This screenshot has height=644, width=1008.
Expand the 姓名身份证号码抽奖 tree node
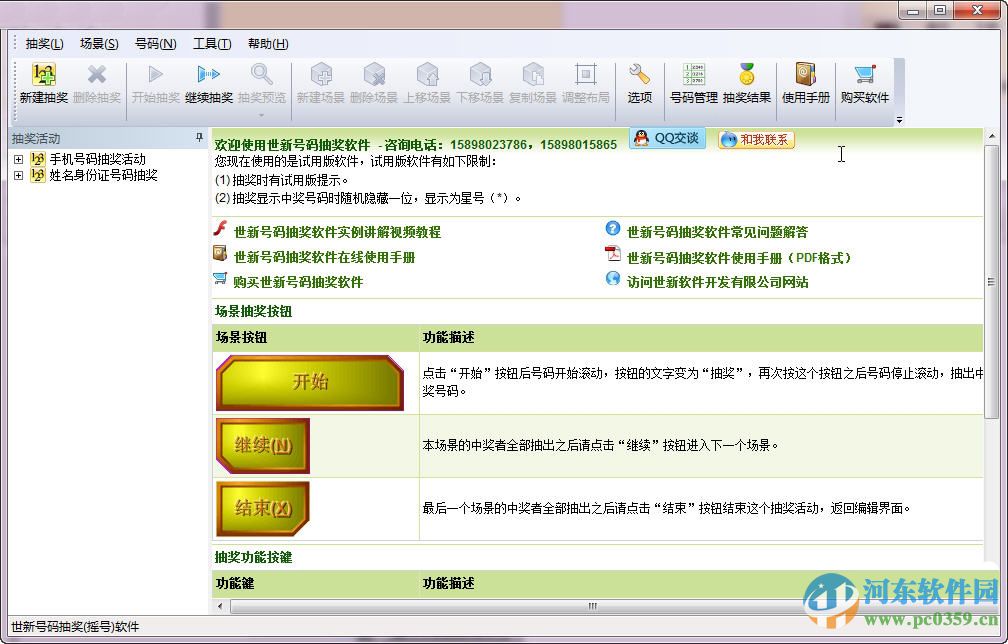[x=18, y=175]
